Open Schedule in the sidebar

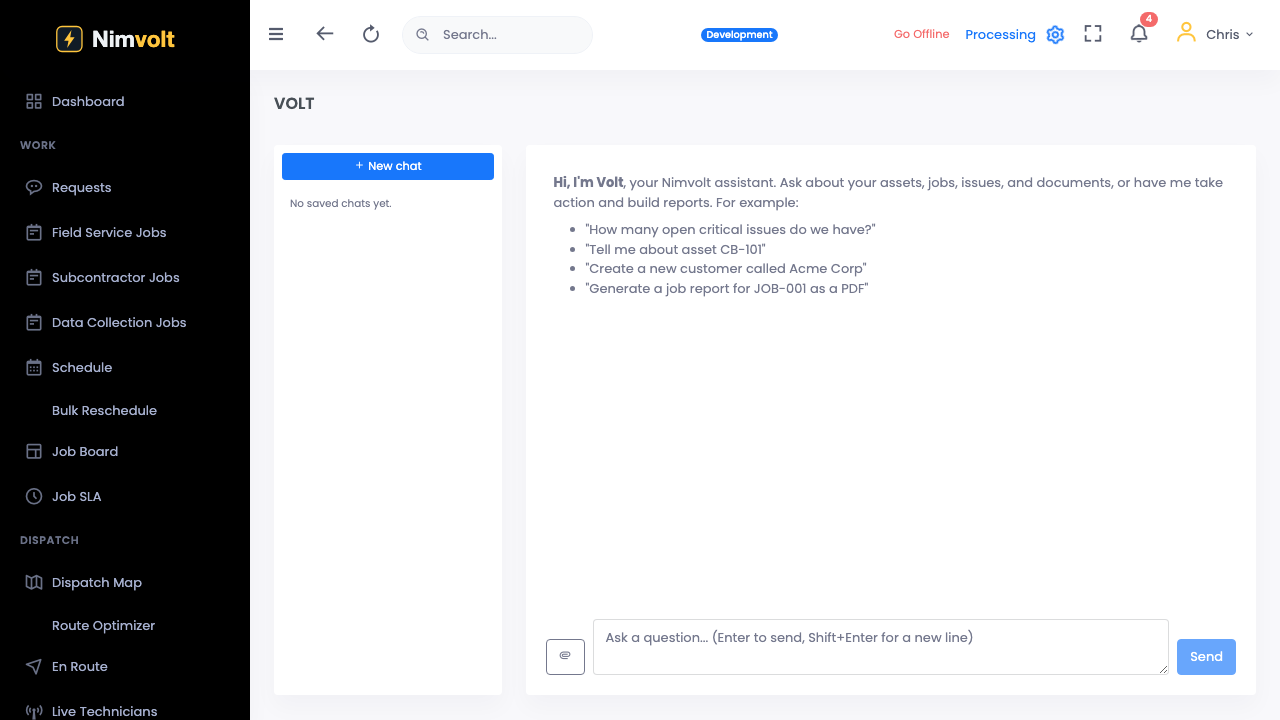[82, 367]
